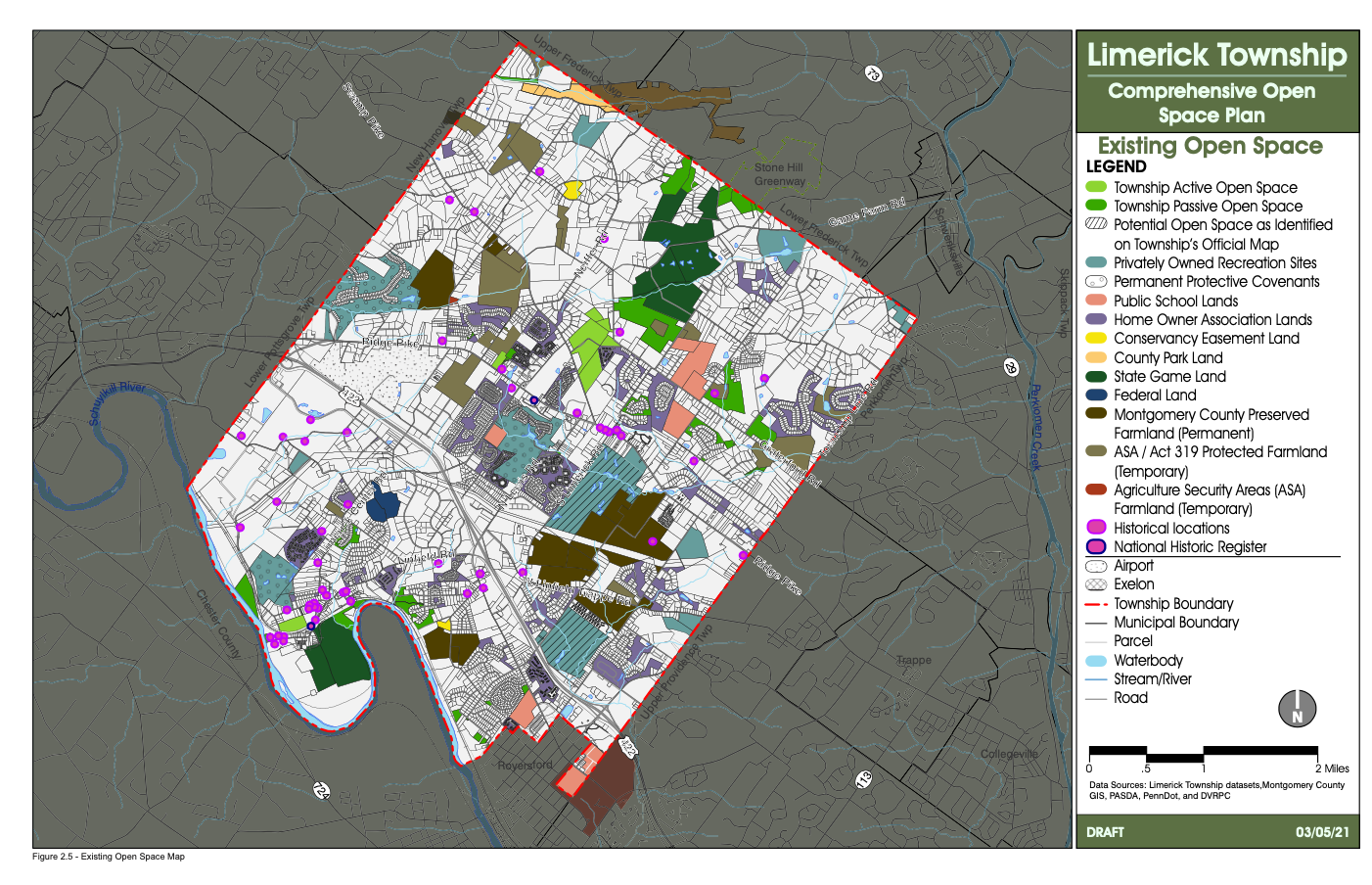Click the Federal Land legend symbol
Viewport: 1372px width, 885px height.
[x=1096, y=396]
